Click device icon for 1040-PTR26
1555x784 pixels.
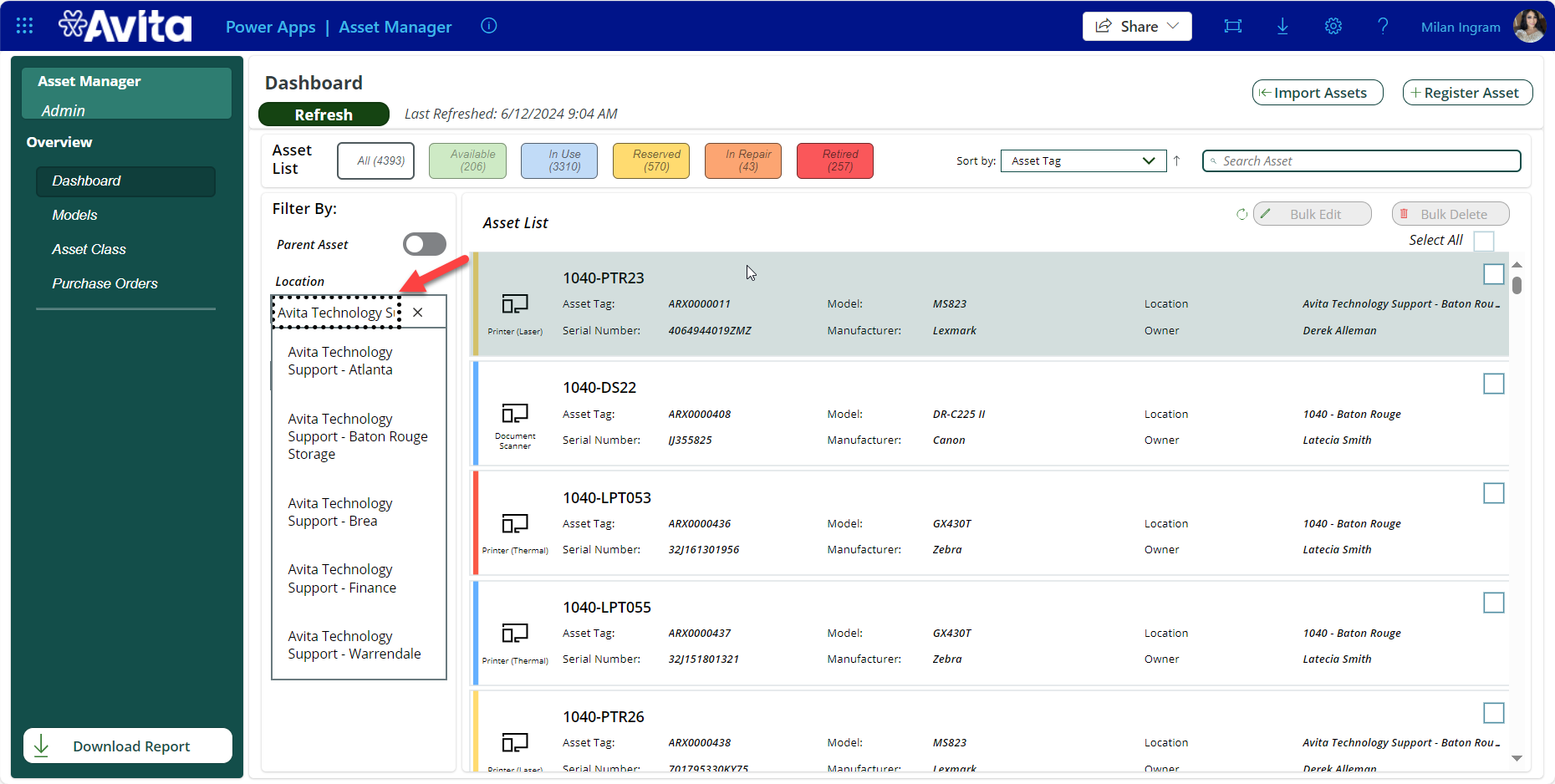point(515,742)
